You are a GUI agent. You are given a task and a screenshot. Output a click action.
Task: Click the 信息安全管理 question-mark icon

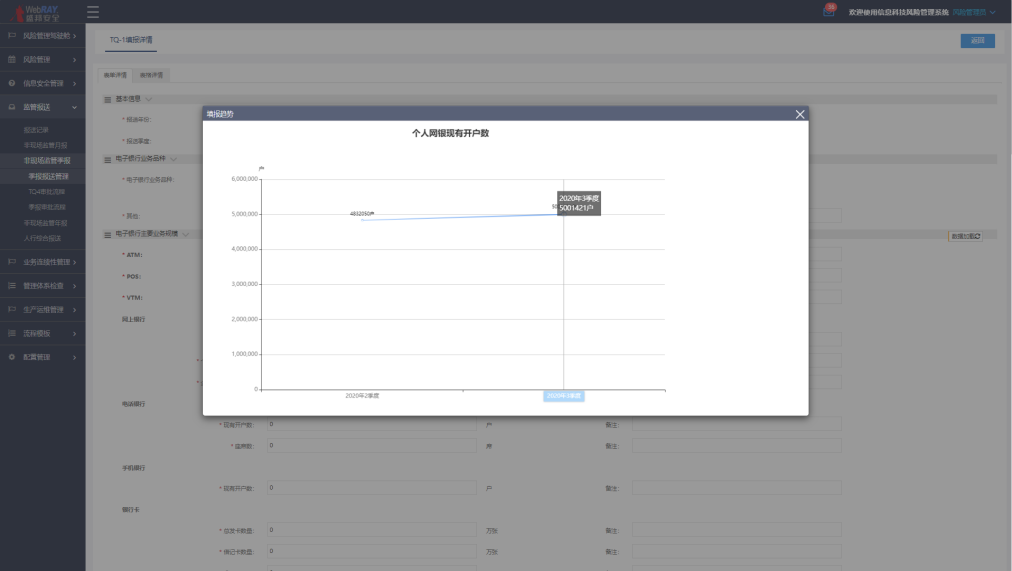[x=12, y=83]
